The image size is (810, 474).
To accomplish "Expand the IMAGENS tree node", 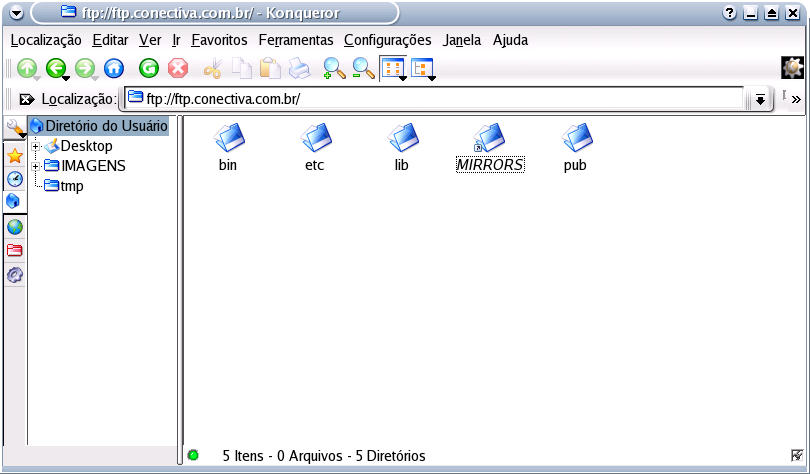I will pos(35,167).
